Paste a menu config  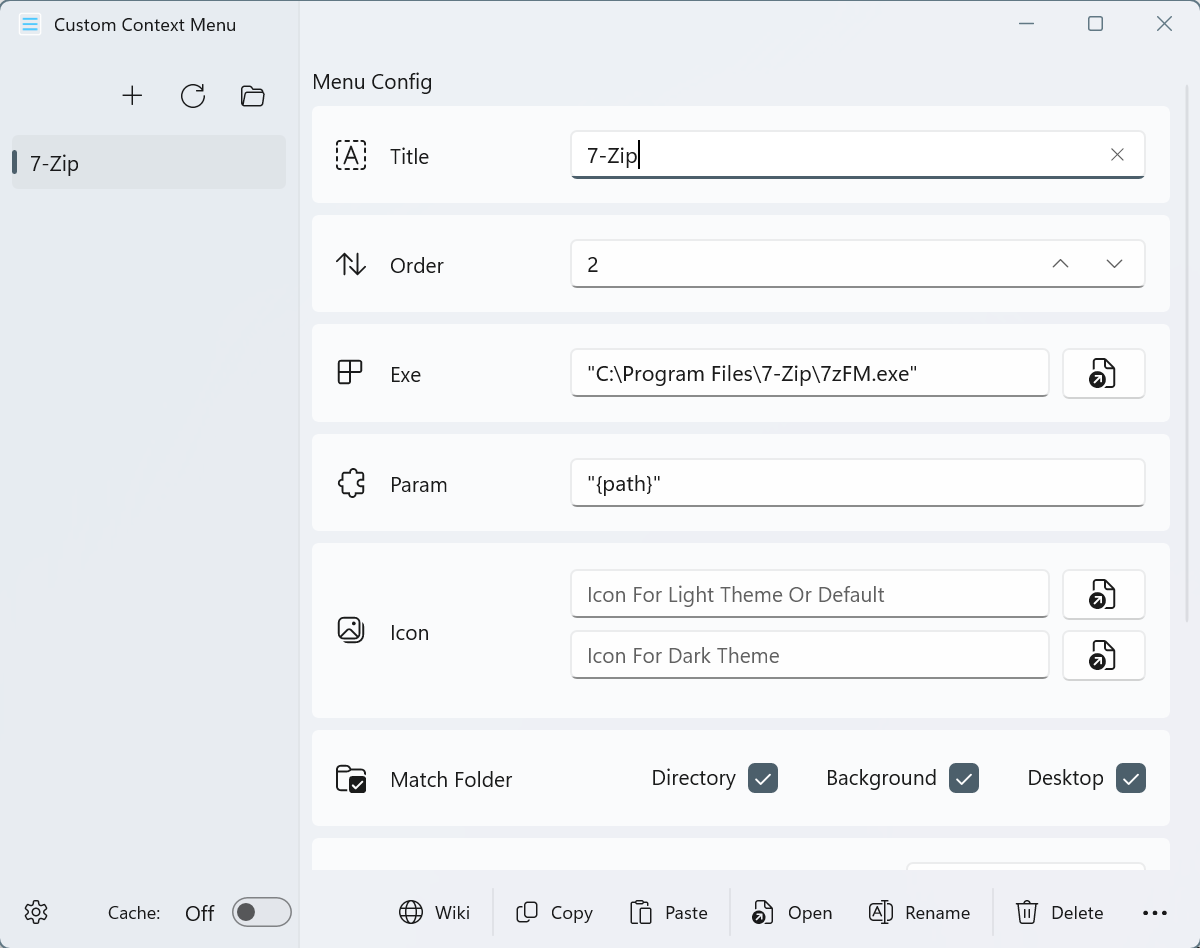pos(669,912)
